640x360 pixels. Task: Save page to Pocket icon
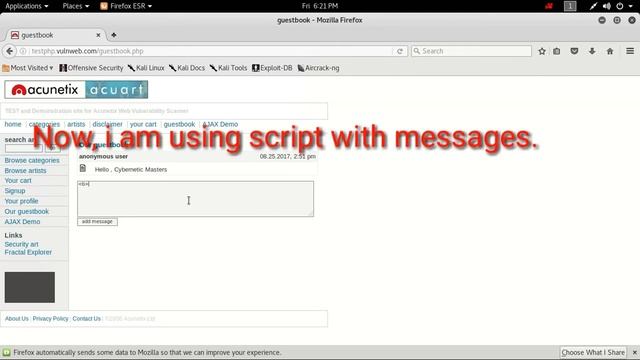click(574, 51)
